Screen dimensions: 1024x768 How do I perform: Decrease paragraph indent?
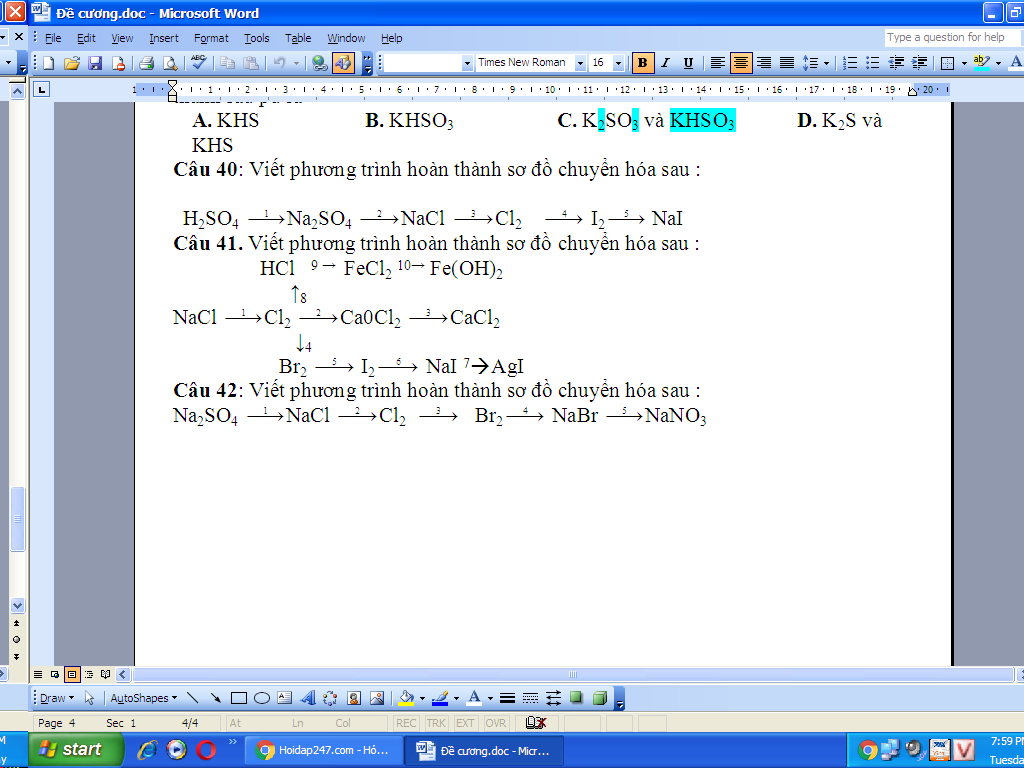pos(897,63)
